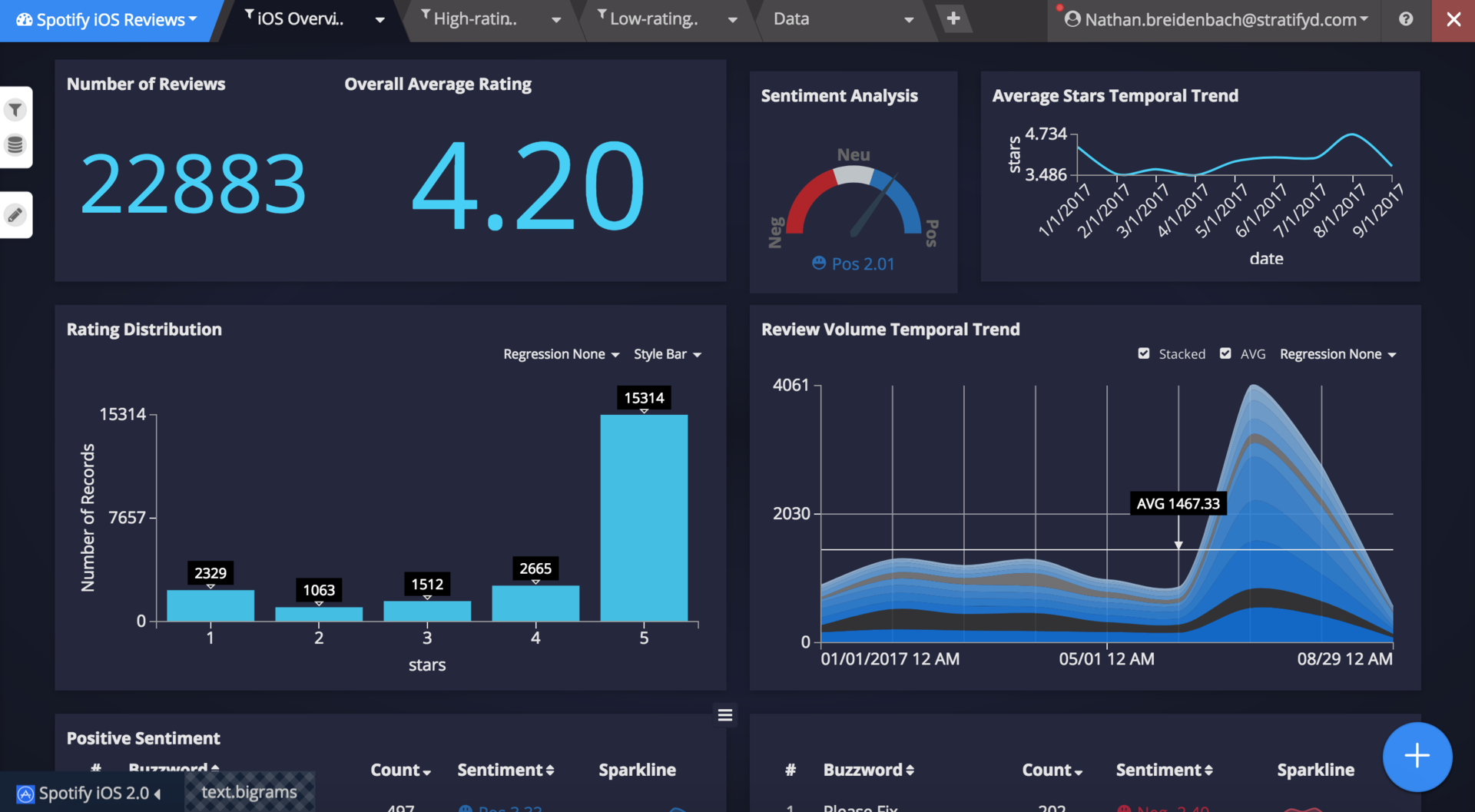Sort Positive Sentiment table by Count

tap(400, 770)
